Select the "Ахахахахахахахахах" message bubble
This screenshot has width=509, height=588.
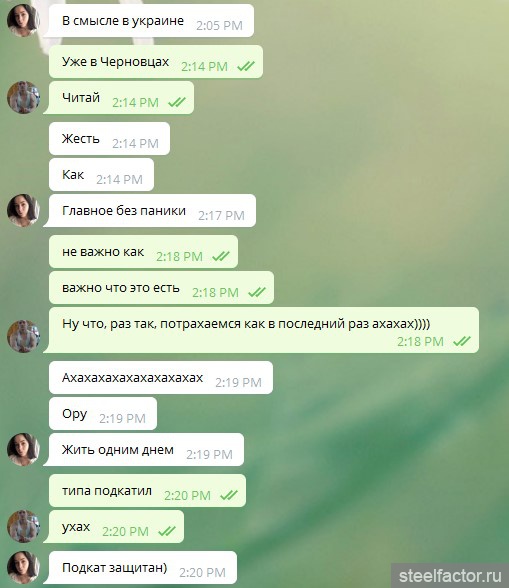pyautogui.click(x=161, y=378)
